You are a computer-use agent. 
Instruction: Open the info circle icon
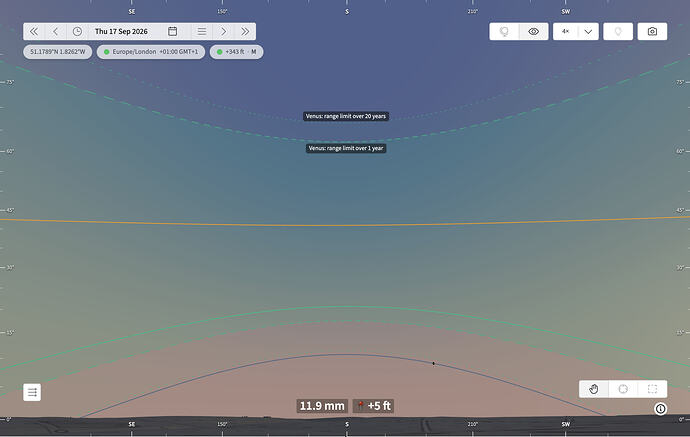point(661,409)
